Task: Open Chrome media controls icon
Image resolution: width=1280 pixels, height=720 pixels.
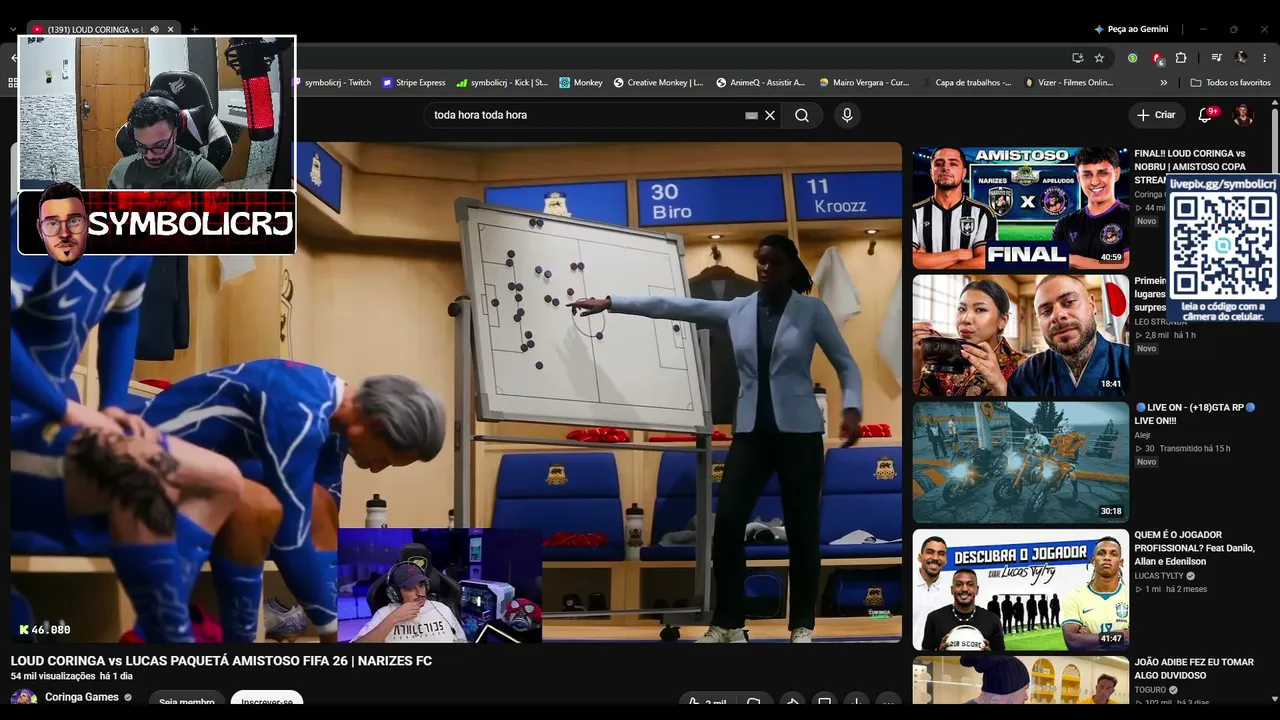Action: [x=1217, y=58]
